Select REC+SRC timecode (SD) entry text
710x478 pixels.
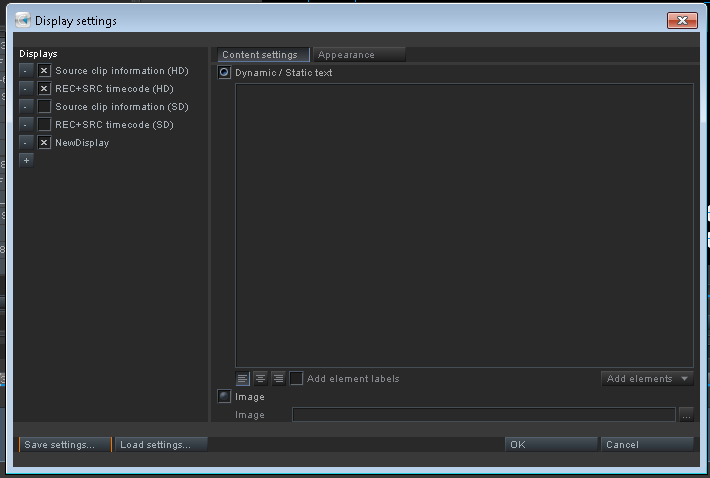[114, 124]
